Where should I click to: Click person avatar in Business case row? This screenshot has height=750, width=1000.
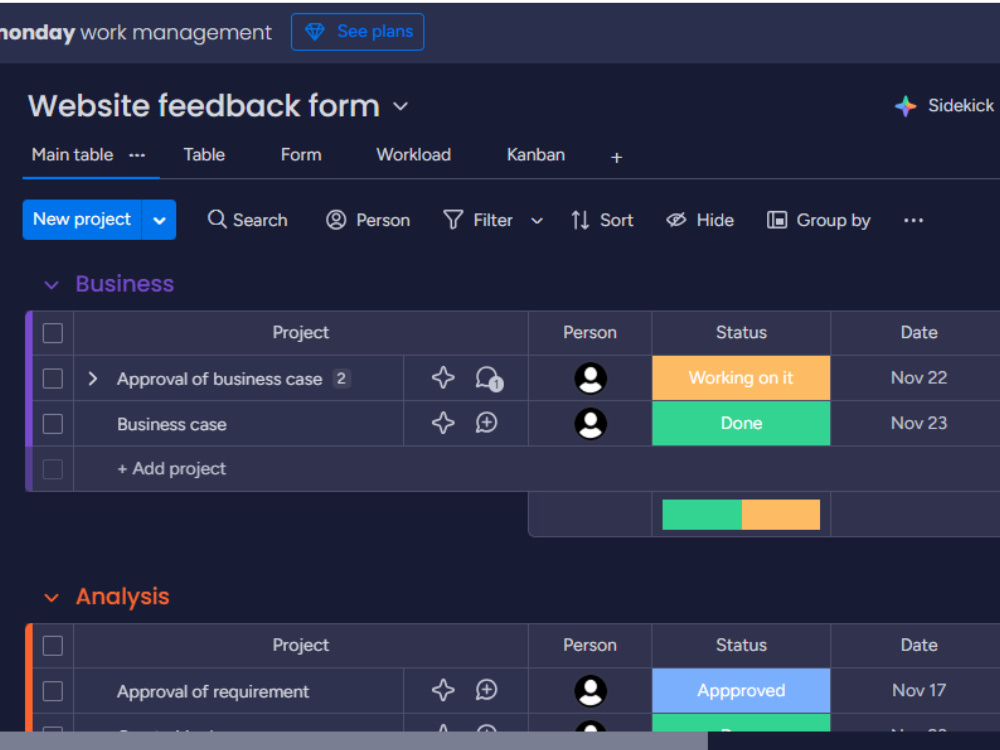591,423
